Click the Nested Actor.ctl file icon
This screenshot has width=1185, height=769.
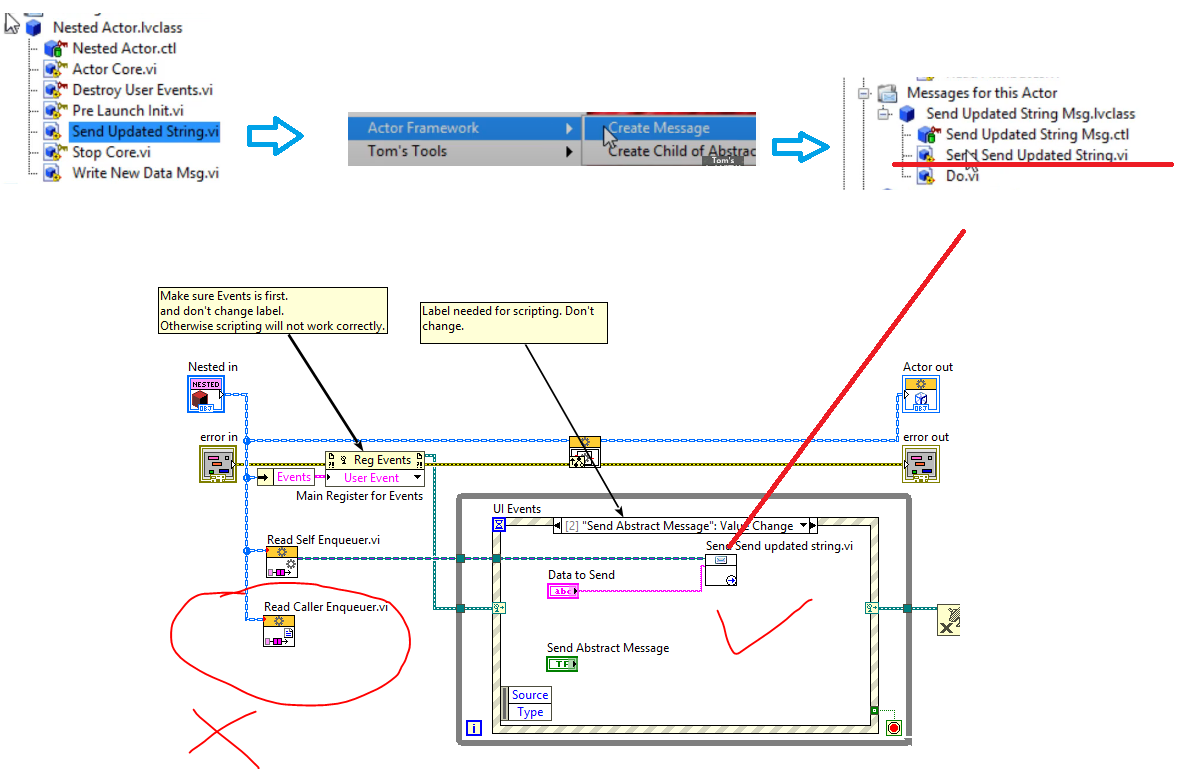(55, 48)
